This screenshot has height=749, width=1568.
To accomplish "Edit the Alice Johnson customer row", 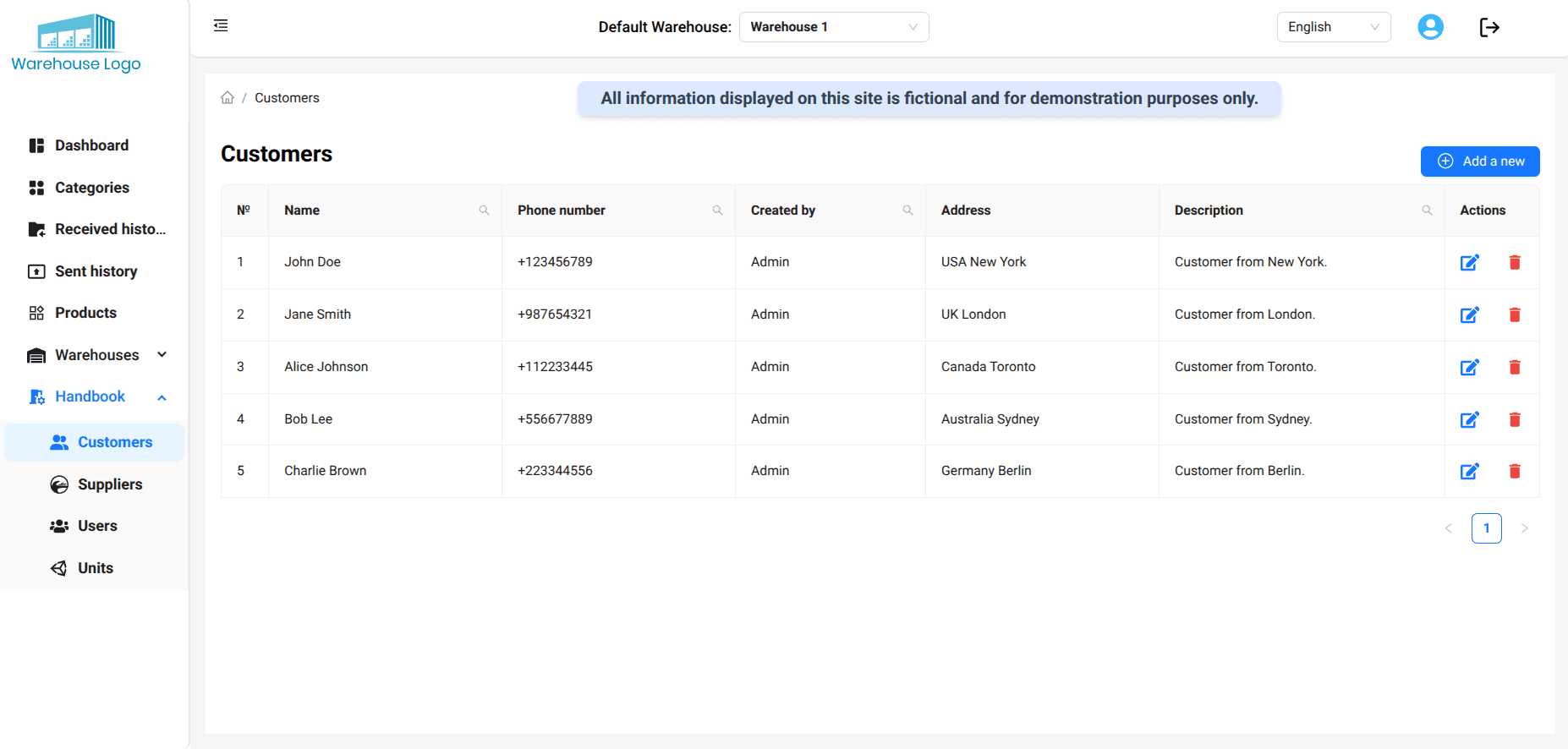I will click(1470, 367).
